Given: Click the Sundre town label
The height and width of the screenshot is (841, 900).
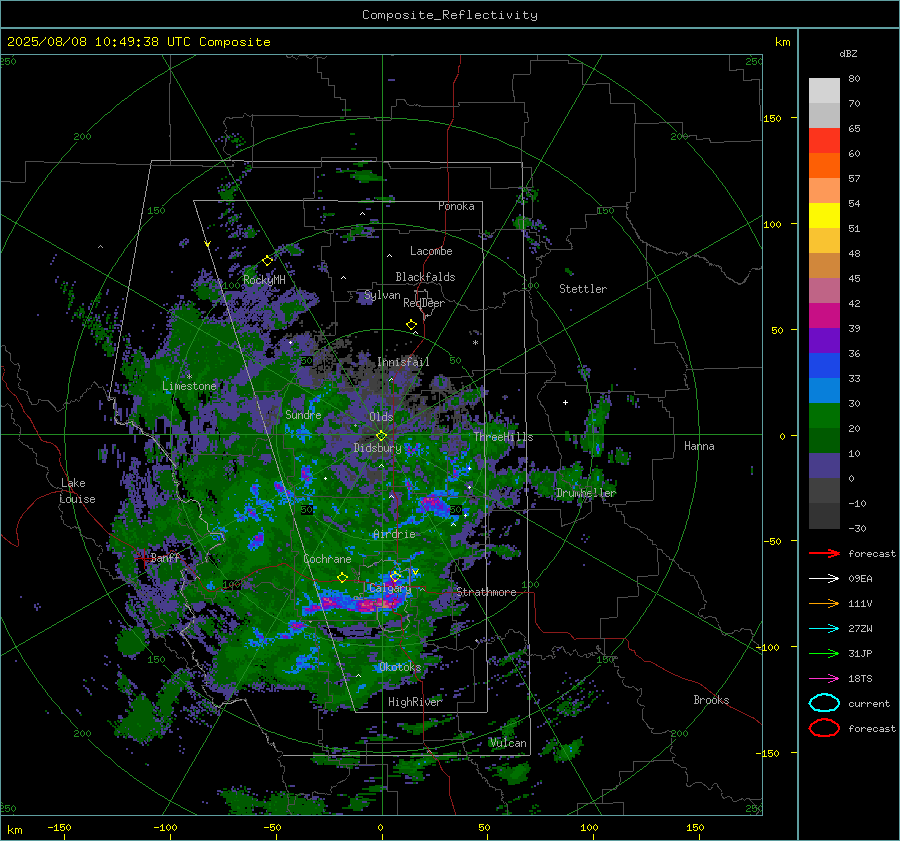Looking at the screenshot, I should 303,414.
